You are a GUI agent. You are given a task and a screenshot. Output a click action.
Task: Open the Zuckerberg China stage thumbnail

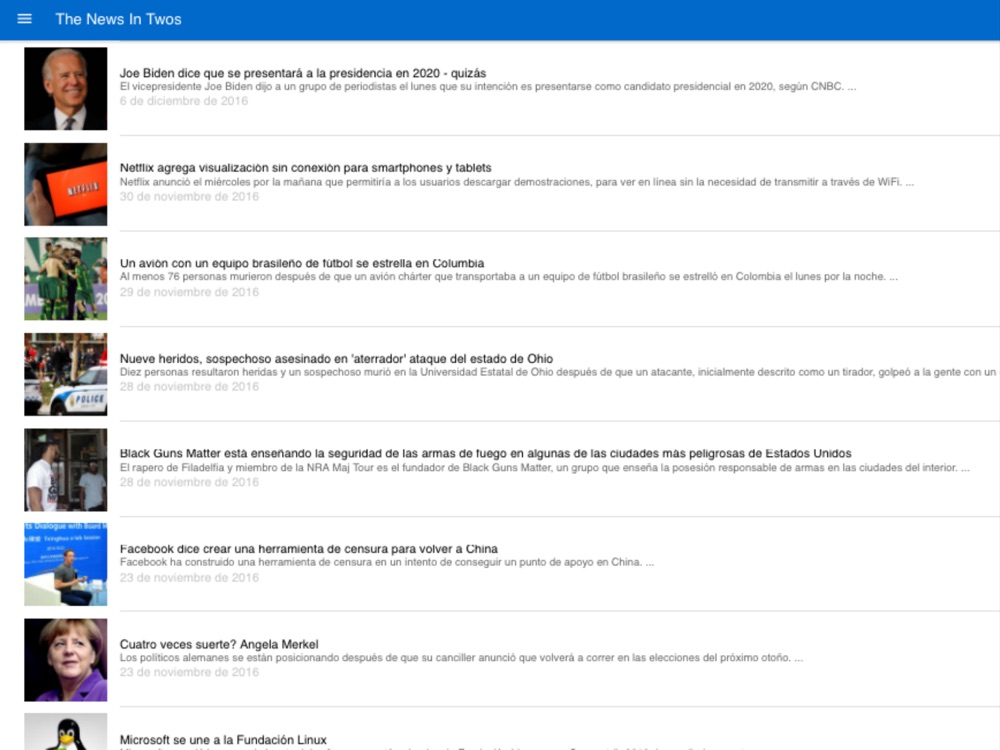coord(66,564)
